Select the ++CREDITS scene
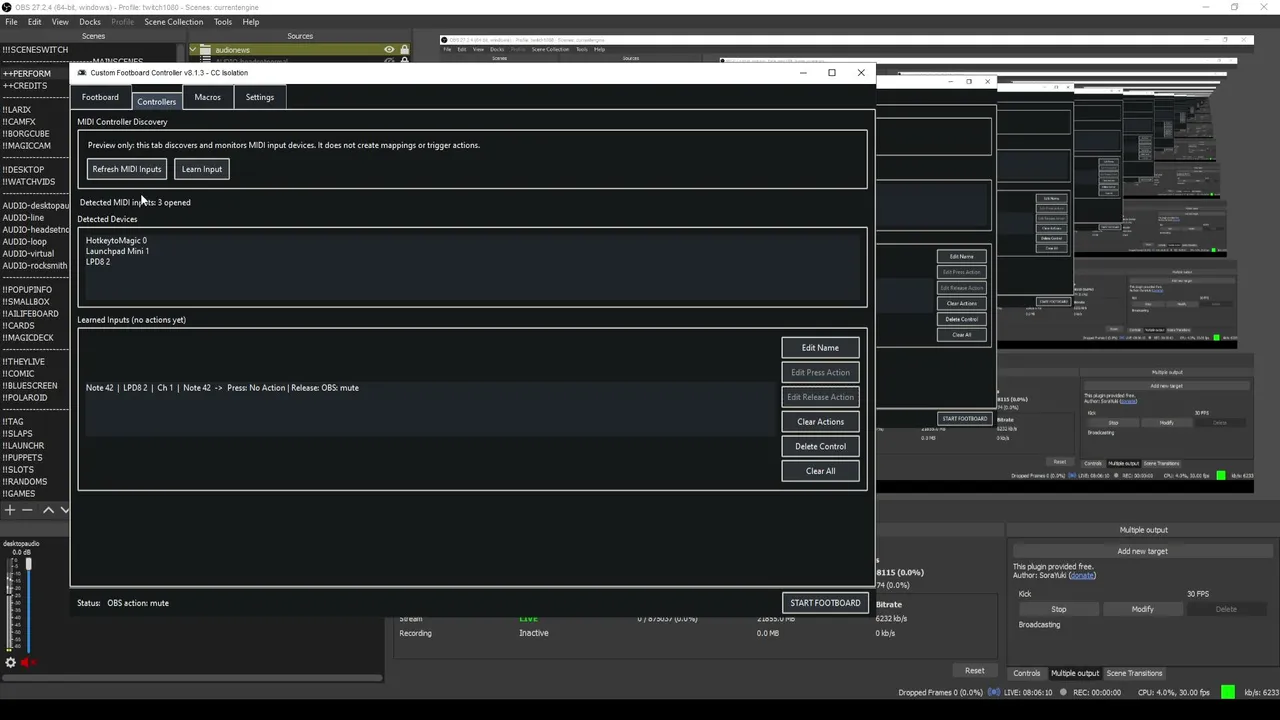The width and height of the screenshot is (1280, 720). click(x=25, y=86)
